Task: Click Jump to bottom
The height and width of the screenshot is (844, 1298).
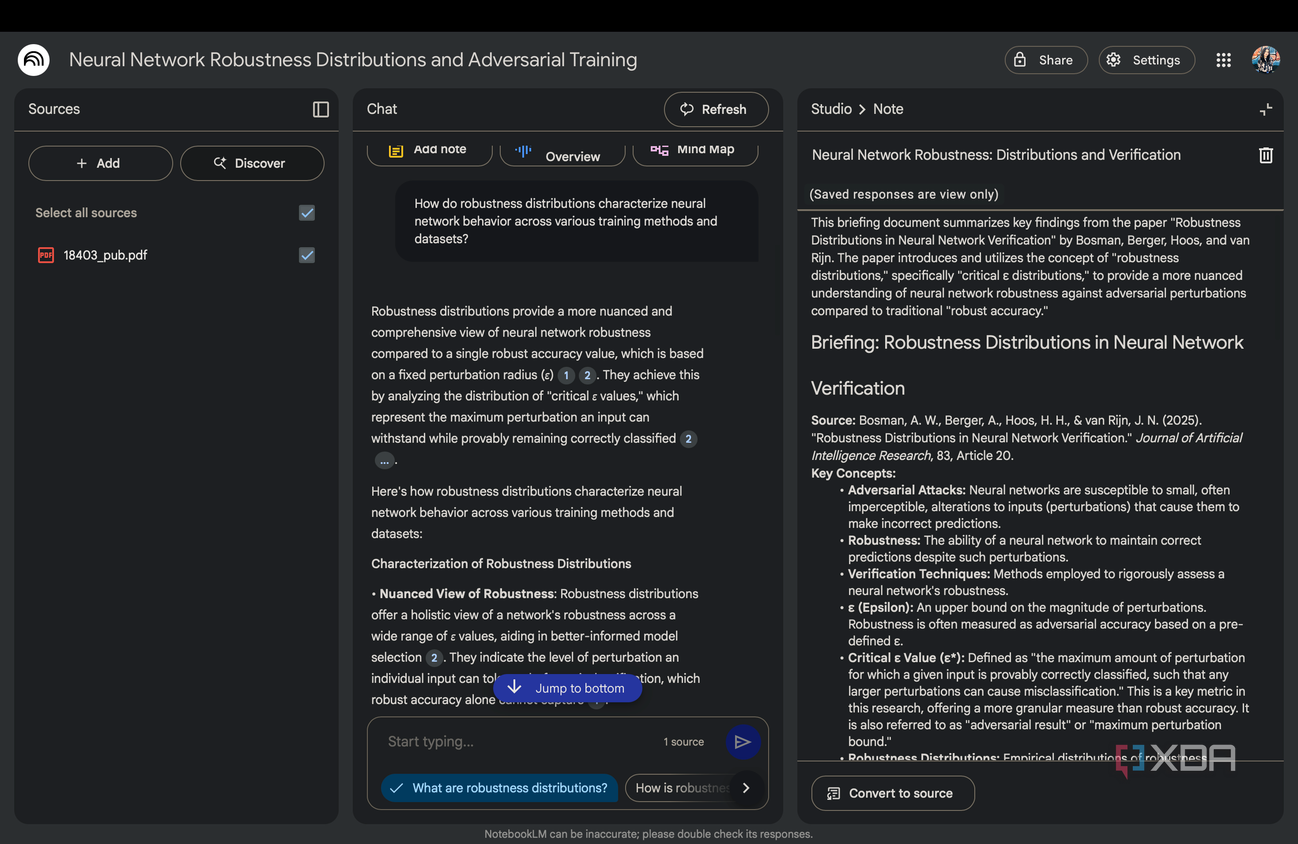Action: [567, 688]
